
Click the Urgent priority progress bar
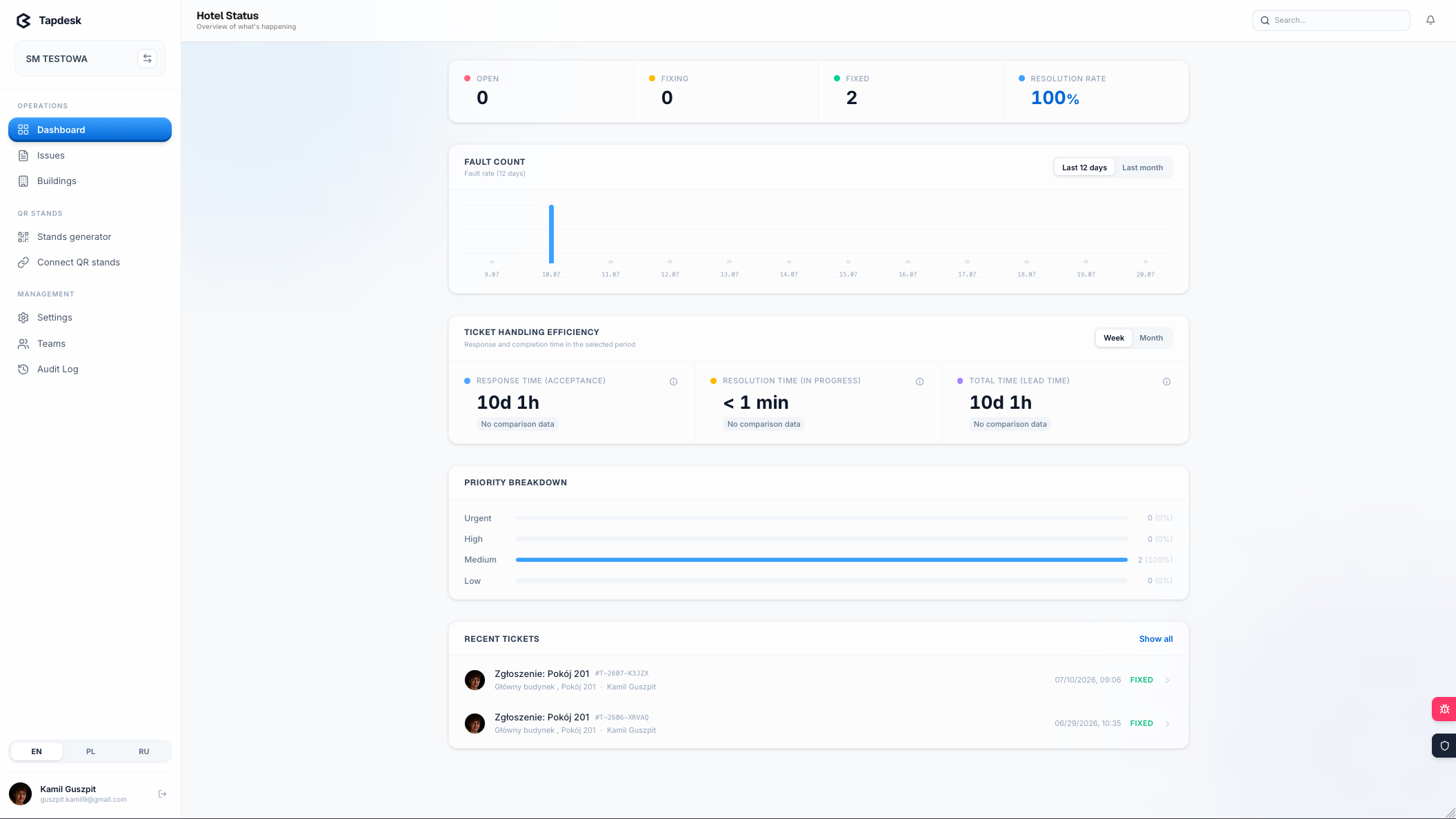(821, 518)
